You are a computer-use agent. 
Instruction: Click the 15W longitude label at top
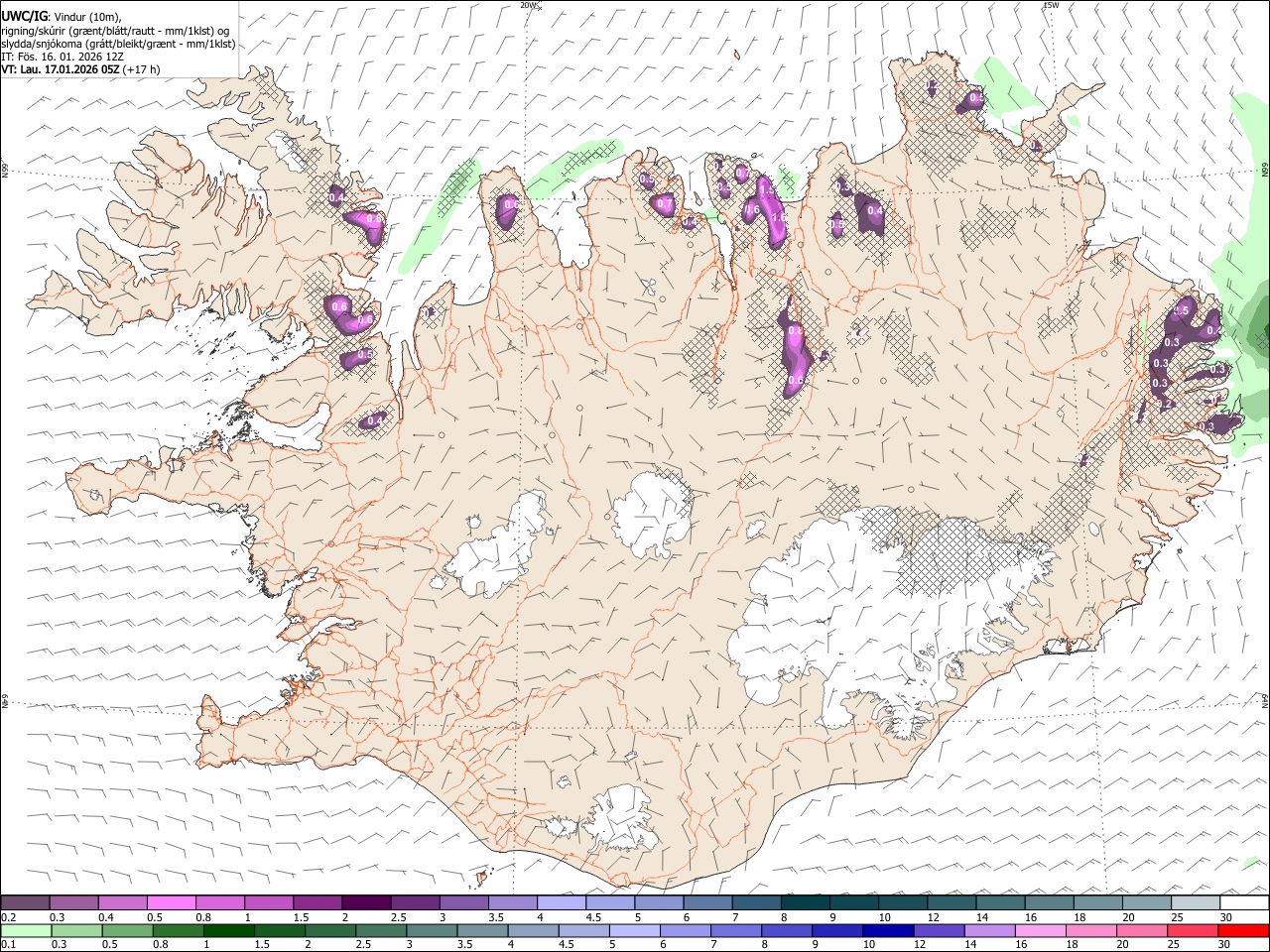1051,5
